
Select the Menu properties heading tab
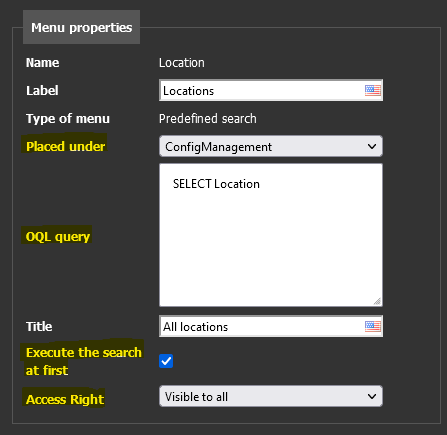pos(81,27)
